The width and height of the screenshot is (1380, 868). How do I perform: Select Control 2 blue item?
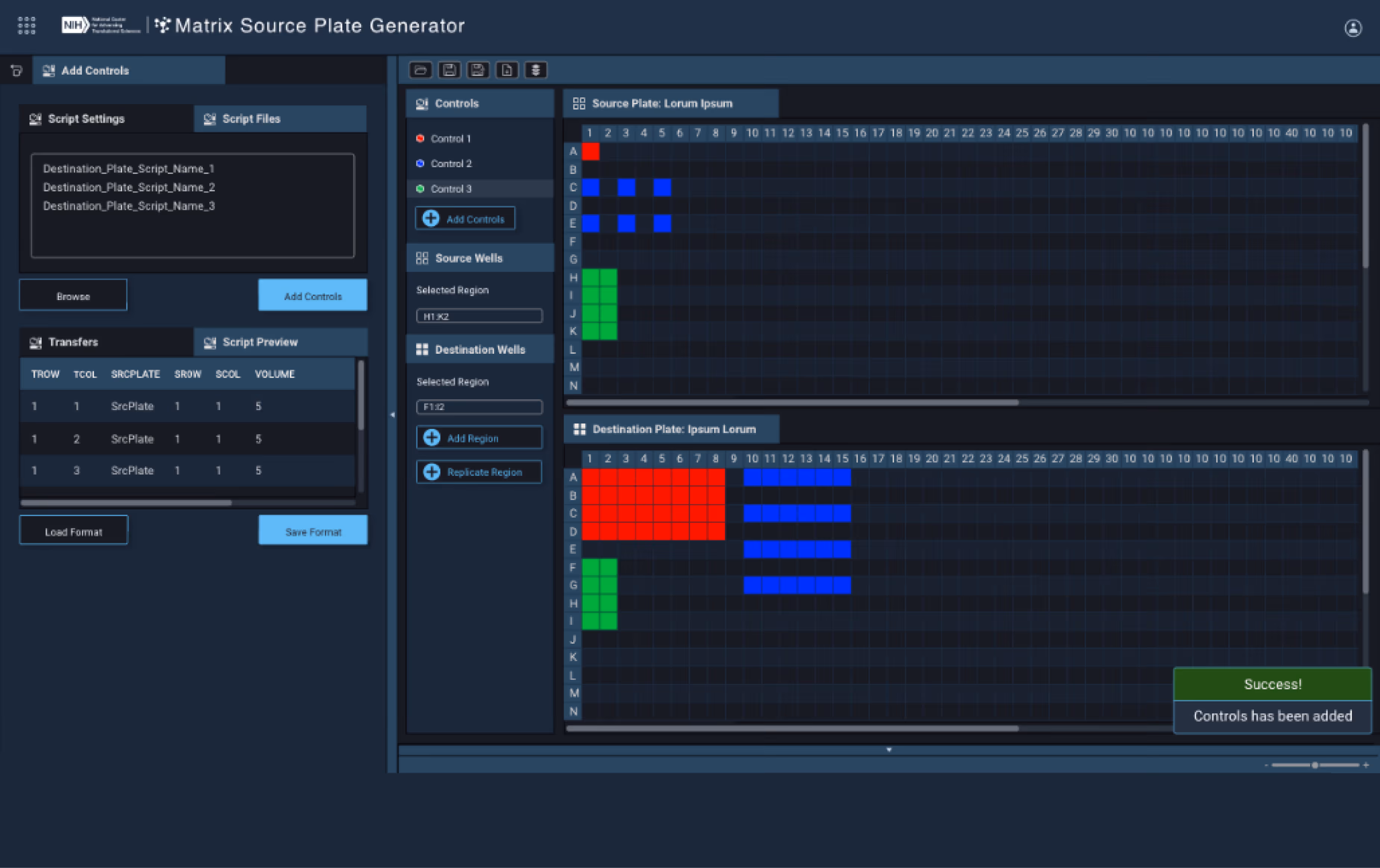click(480, 163)
